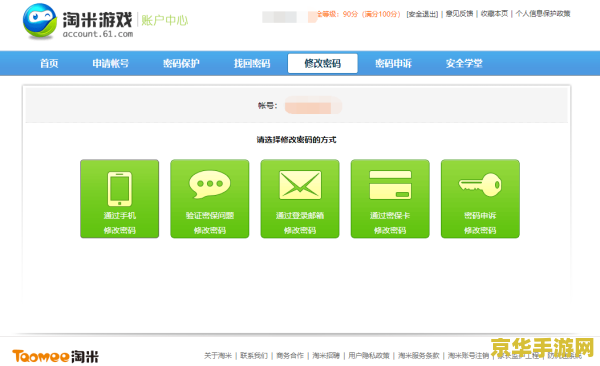Click the 请选择修改密码的方式 heading
The image size is (600, 366).
(297, 140)
